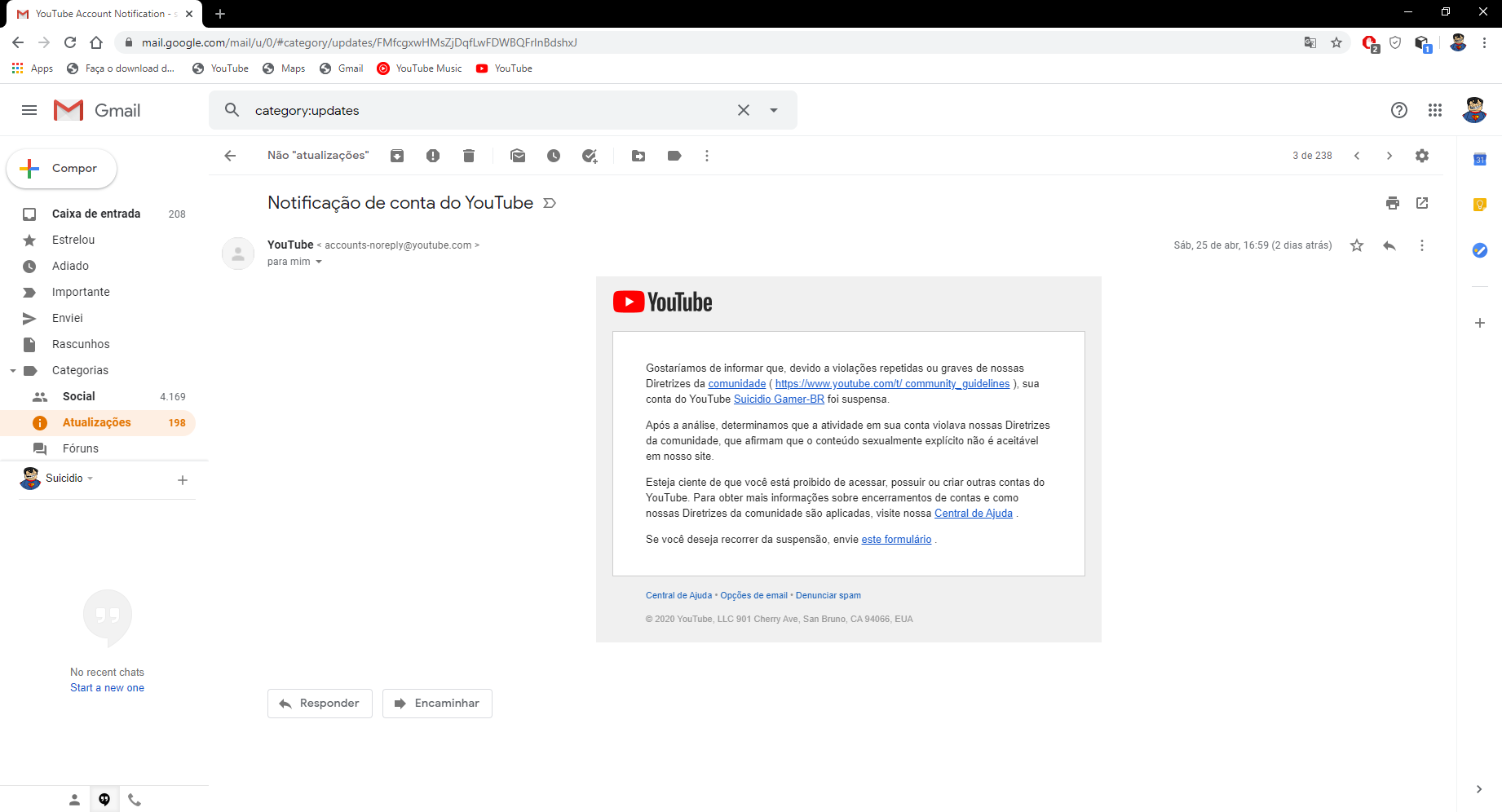Open Hangouts contacts tab
Viewport: 1502px width, 812px height.
click(x=74, y=800)
